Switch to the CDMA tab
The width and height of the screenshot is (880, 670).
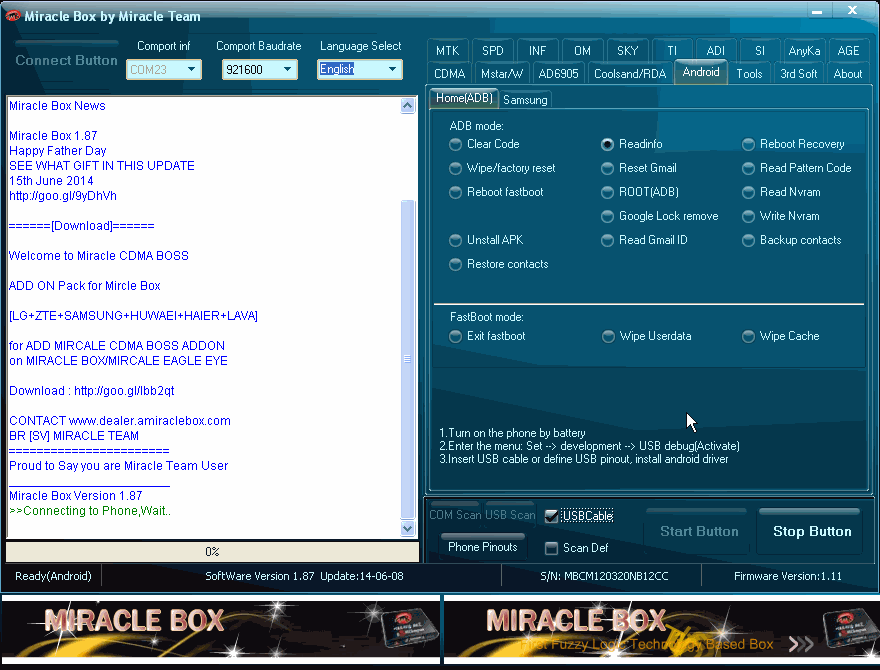coord(450,74)
